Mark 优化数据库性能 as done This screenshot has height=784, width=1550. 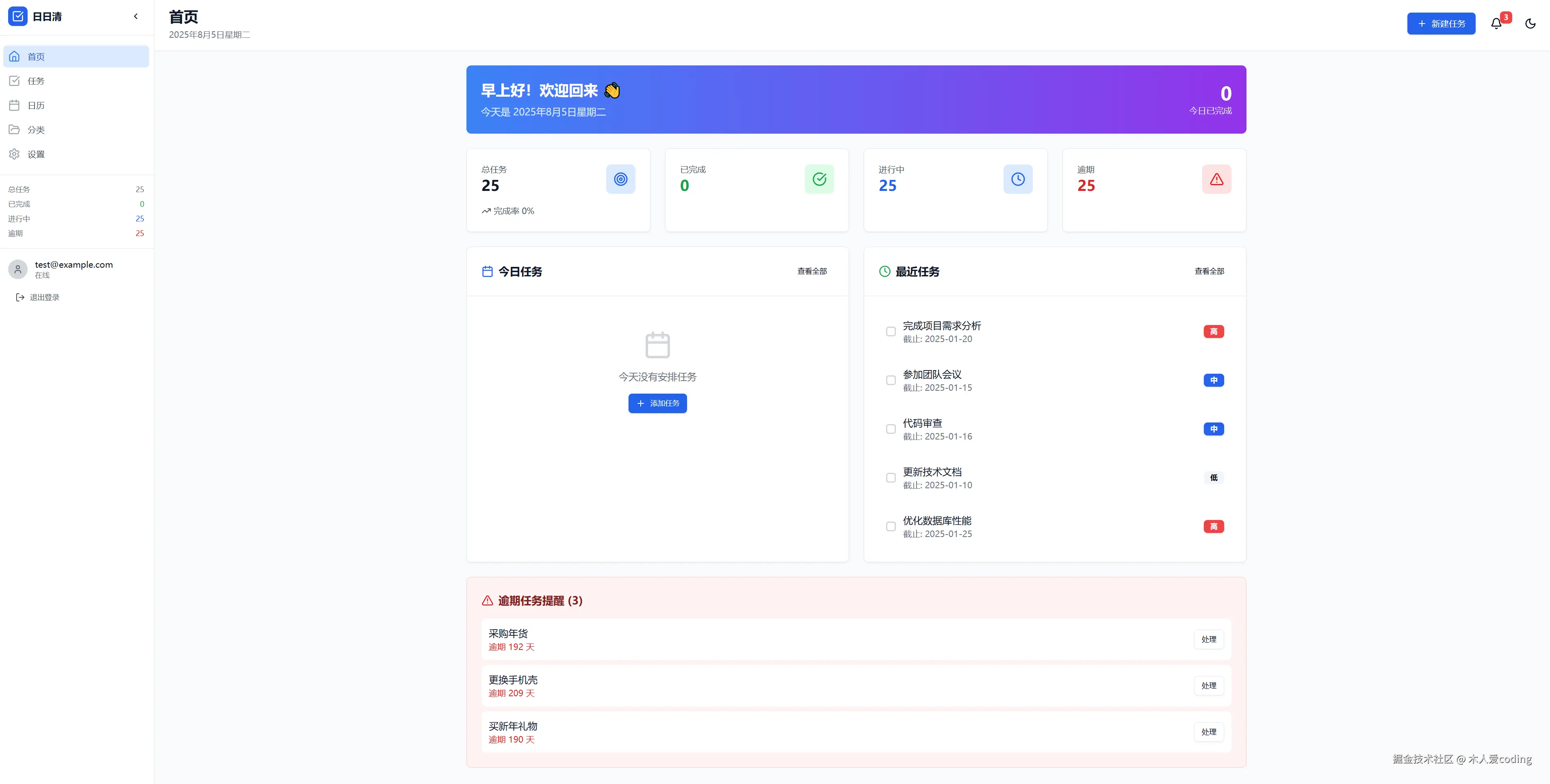[891, 526]
